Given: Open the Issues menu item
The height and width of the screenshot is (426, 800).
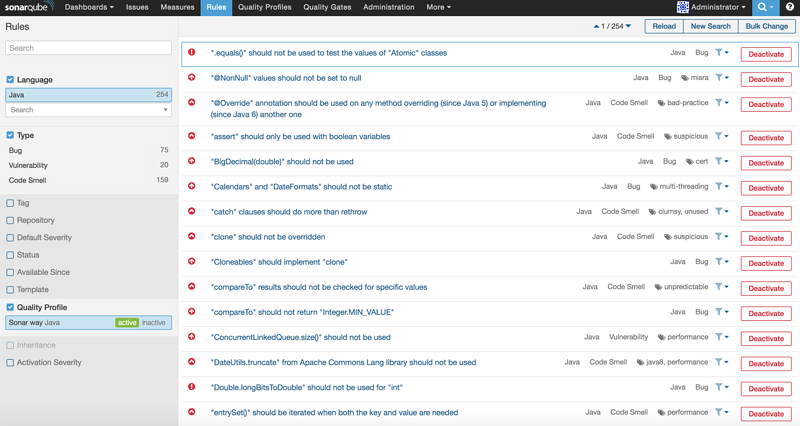Looking at the screenshot, I should (137, 7).
